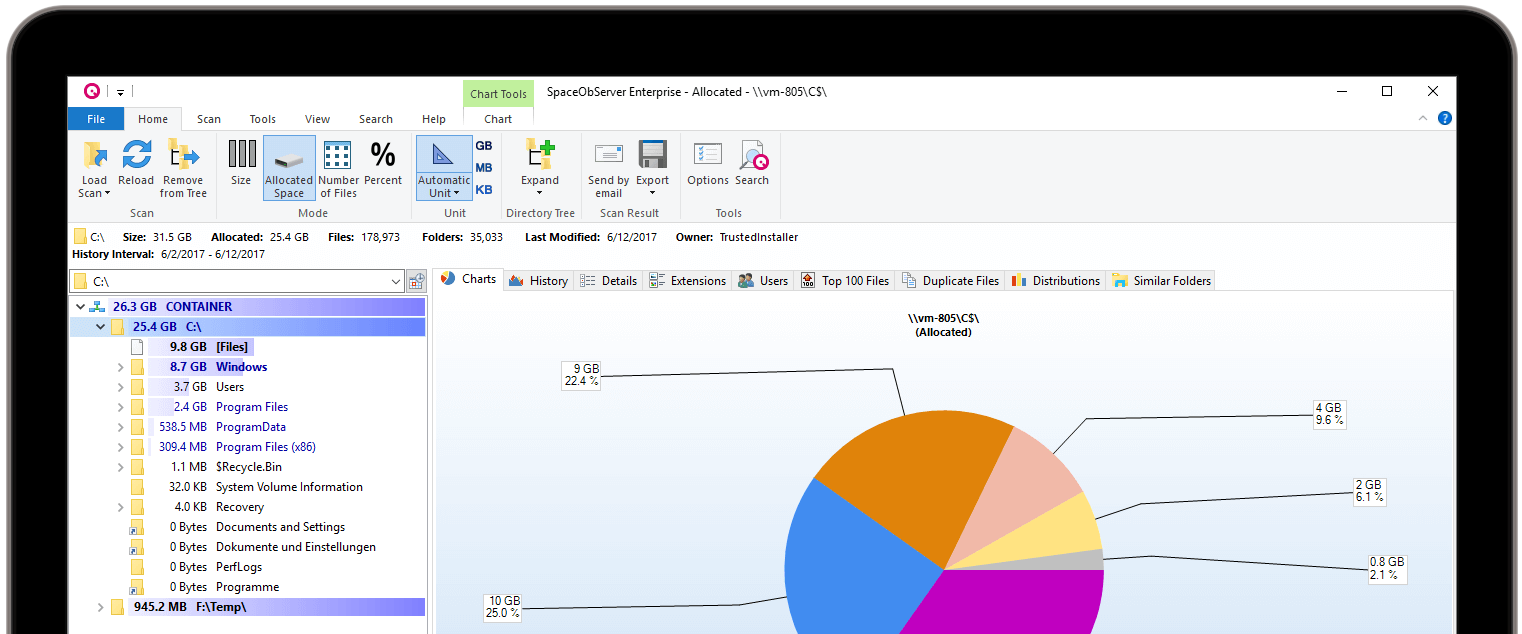Collapse the ribbon with the arrow

click(1423, 118)
